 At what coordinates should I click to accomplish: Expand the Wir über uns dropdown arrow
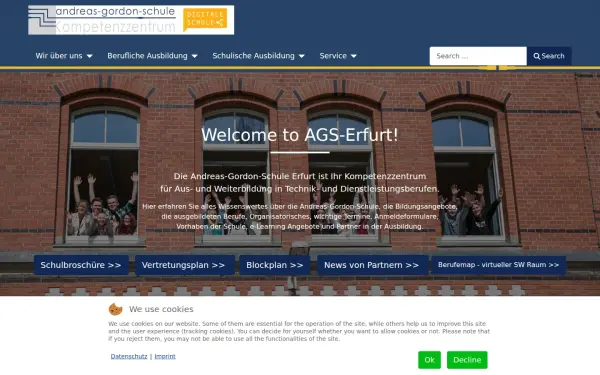point(90,56)
